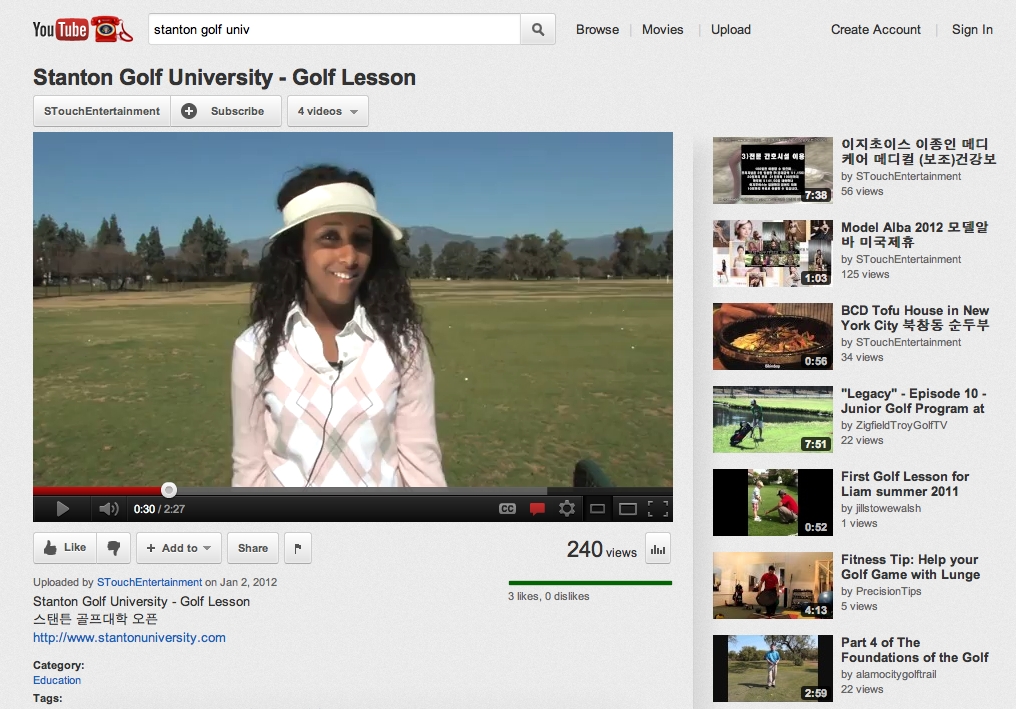Toggle annotations in the player
The height and width of the screenshot is (709, 1016).
click(537, 509)
